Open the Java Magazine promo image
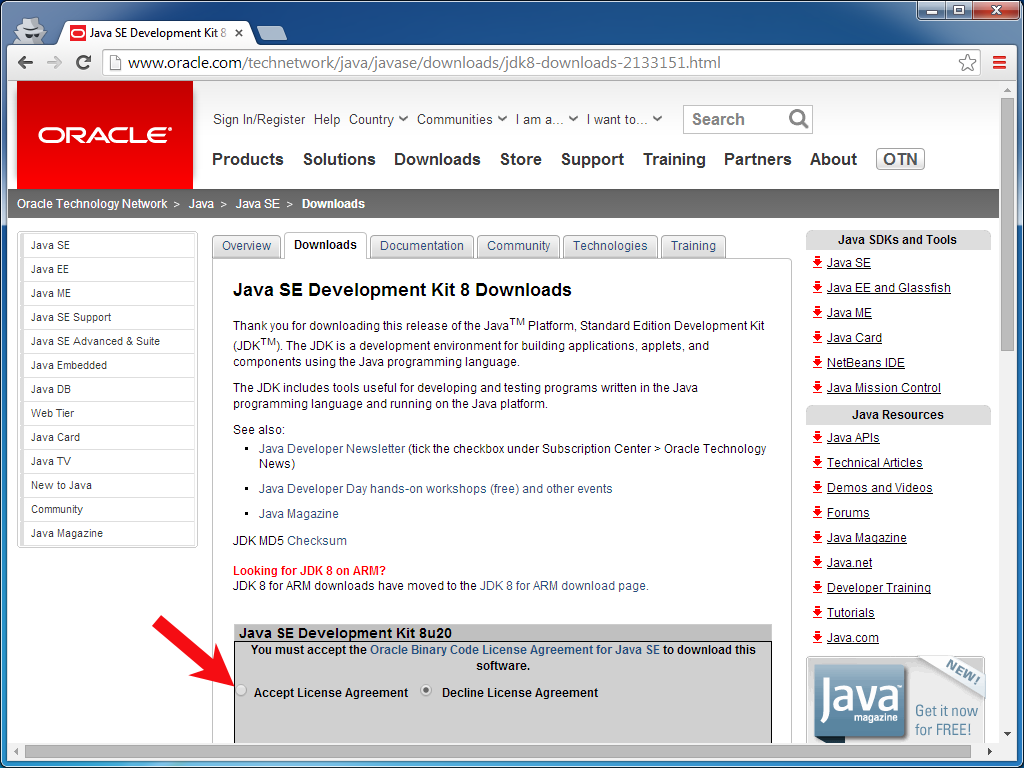 pos(895,700)
